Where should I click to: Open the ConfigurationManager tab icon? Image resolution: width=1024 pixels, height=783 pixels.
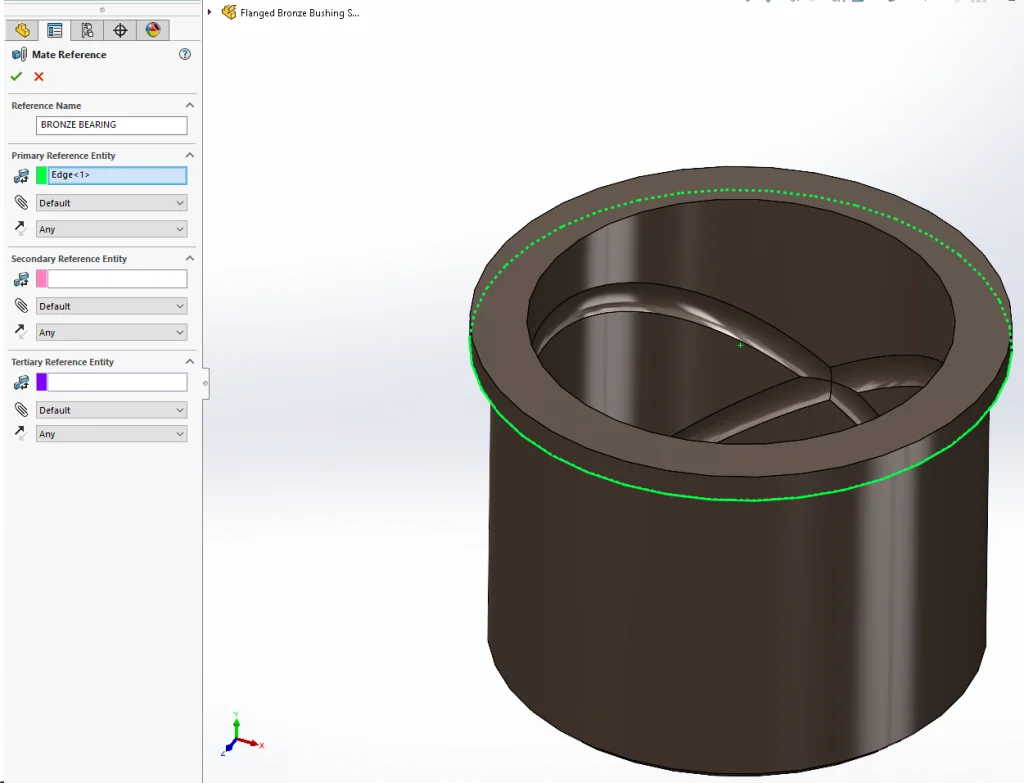point(87,30)
